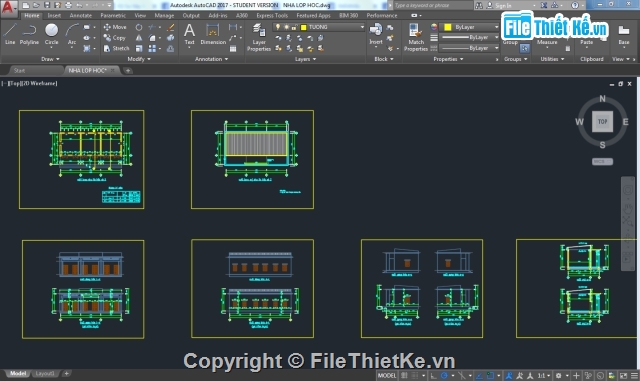Expand the Draw panel

click(x=50, y=59)
